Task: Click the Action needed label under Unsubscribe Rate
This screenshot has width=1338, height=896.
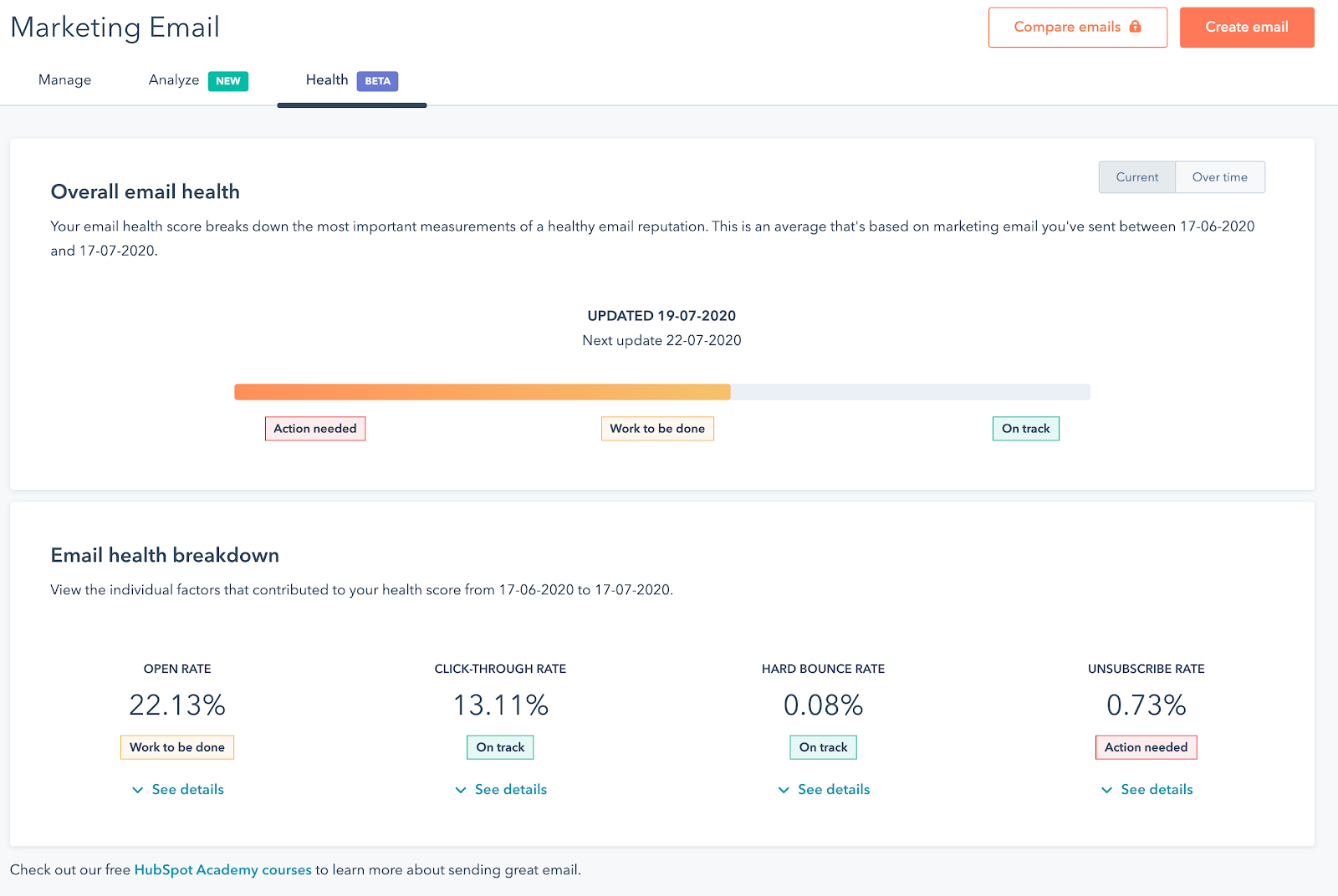Action: click(1146, 747)
